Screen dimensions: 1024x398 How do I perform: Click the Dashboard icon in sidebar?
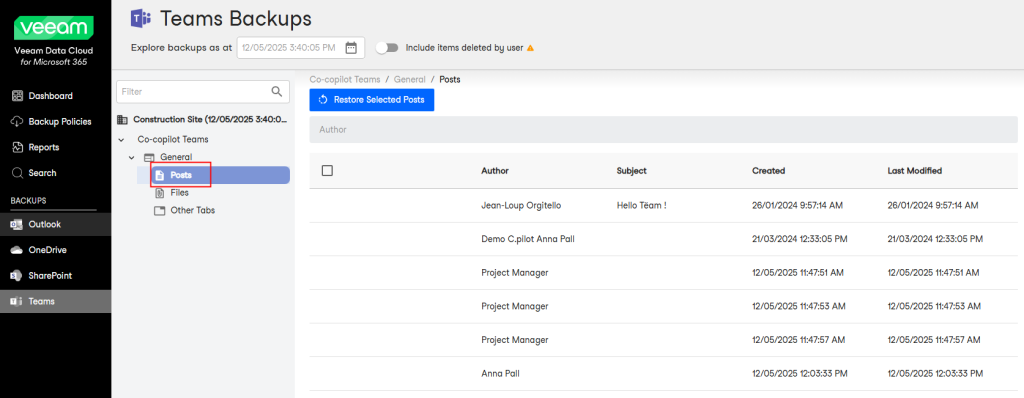click(18, 96)
